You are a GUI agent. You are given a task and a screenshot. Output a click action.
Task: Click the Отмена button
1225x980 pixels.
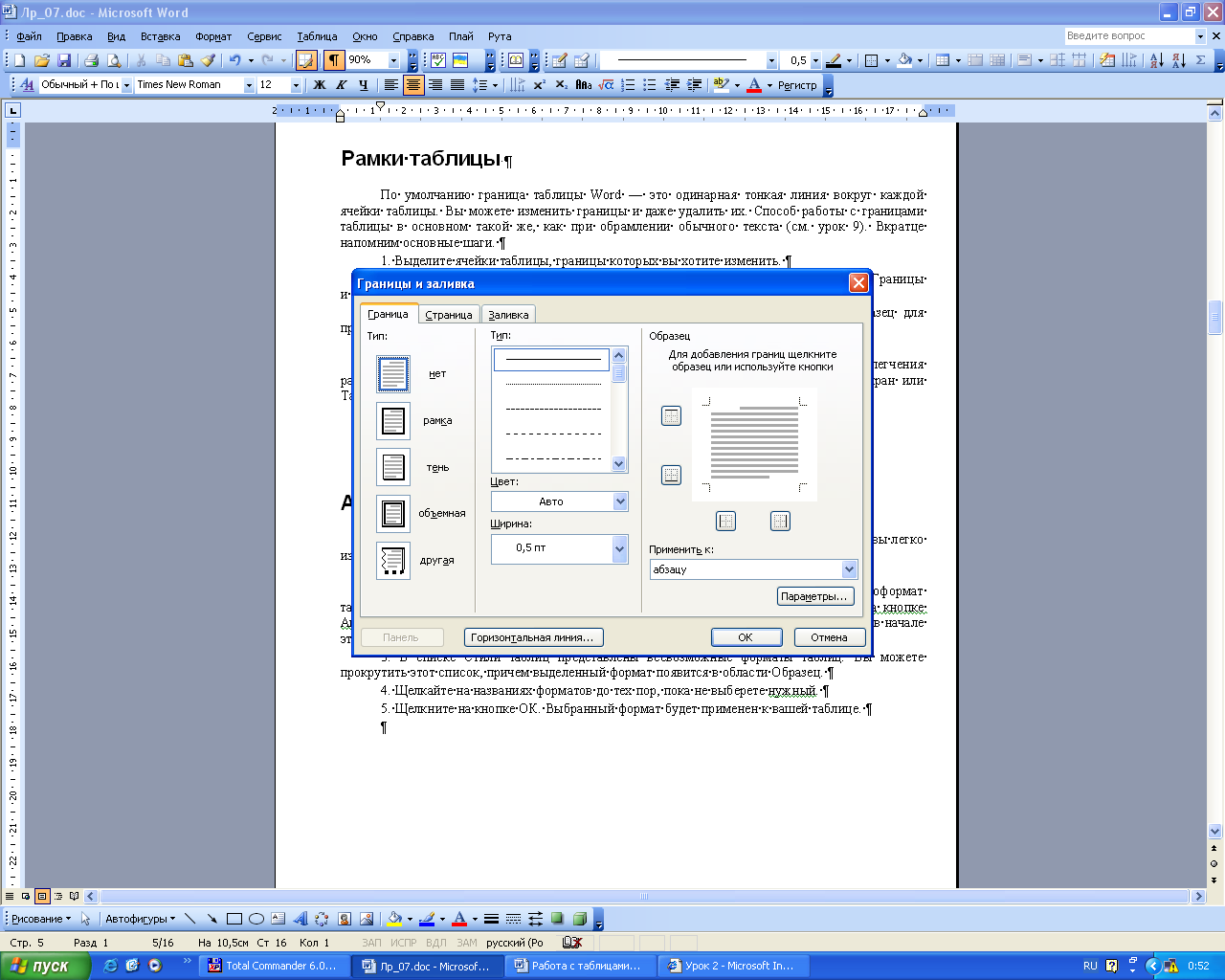(x=830, y=637)
